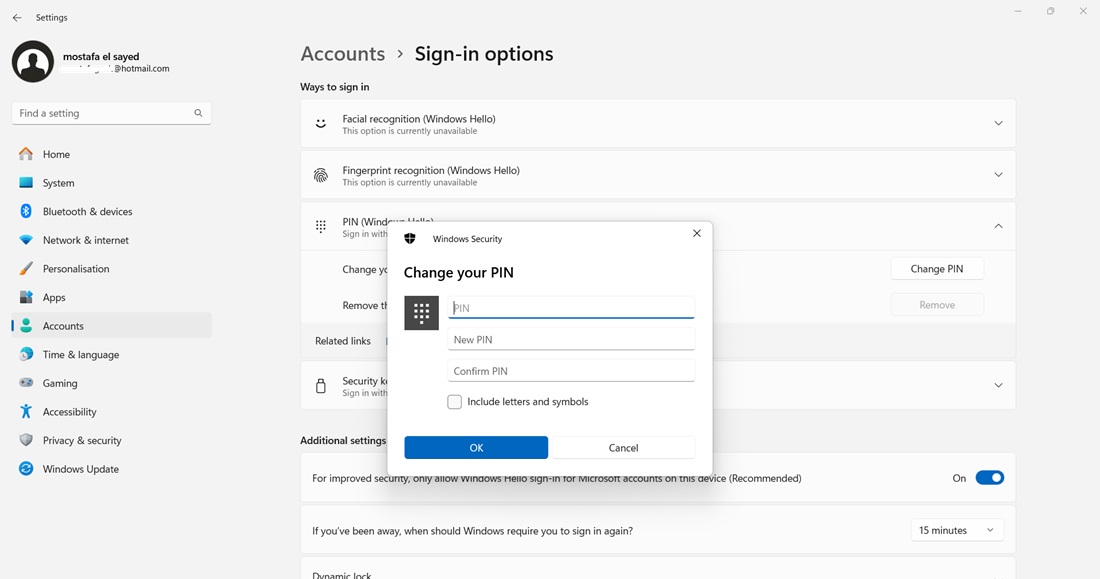Screen dimensions: 1100x579
Task: Close the Windows Security dialog
Action: click(697, 233)
